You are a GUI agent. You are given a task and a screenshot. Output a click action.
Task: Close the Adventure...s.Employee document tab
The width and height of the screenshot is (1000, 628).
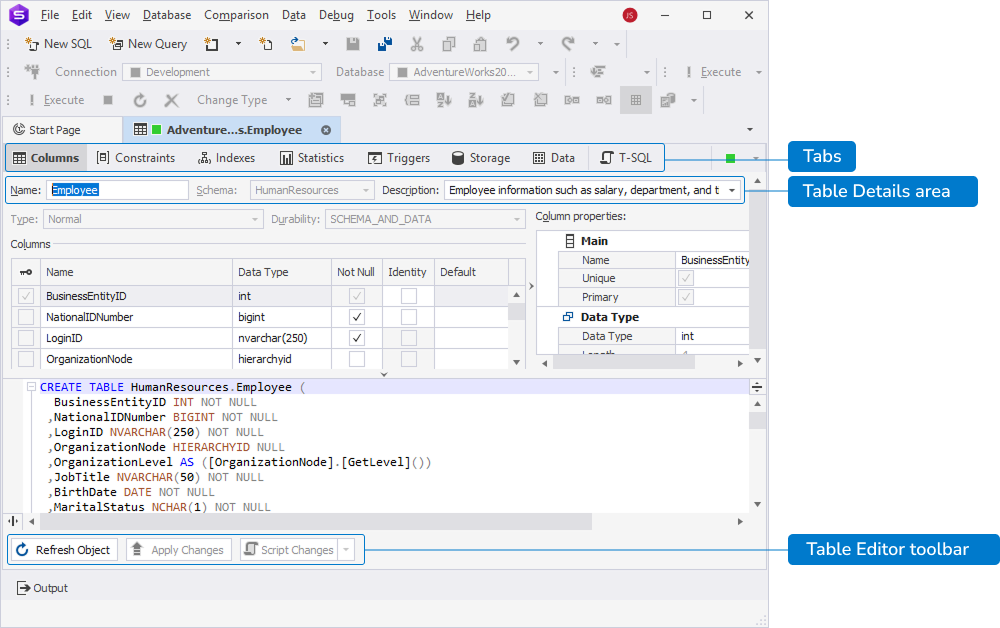[326, 130]
